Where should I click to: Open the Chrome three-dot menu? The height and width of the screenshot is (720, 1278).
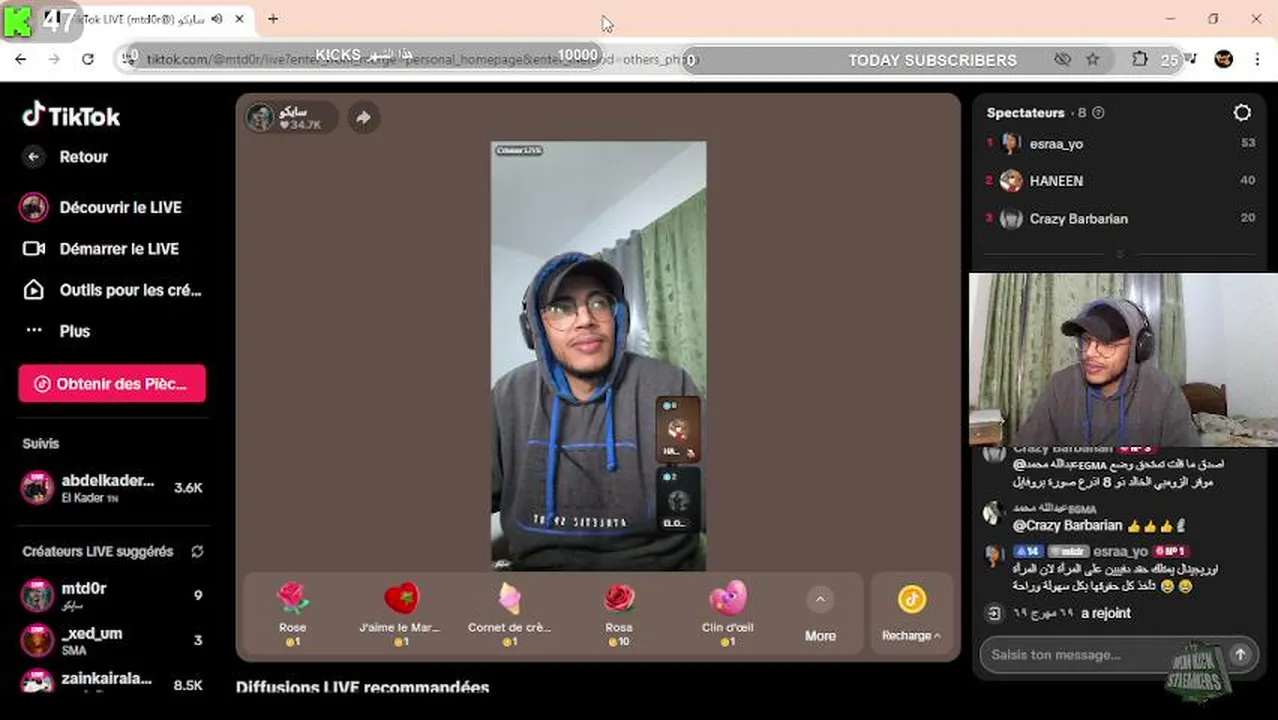point(1257,60)
